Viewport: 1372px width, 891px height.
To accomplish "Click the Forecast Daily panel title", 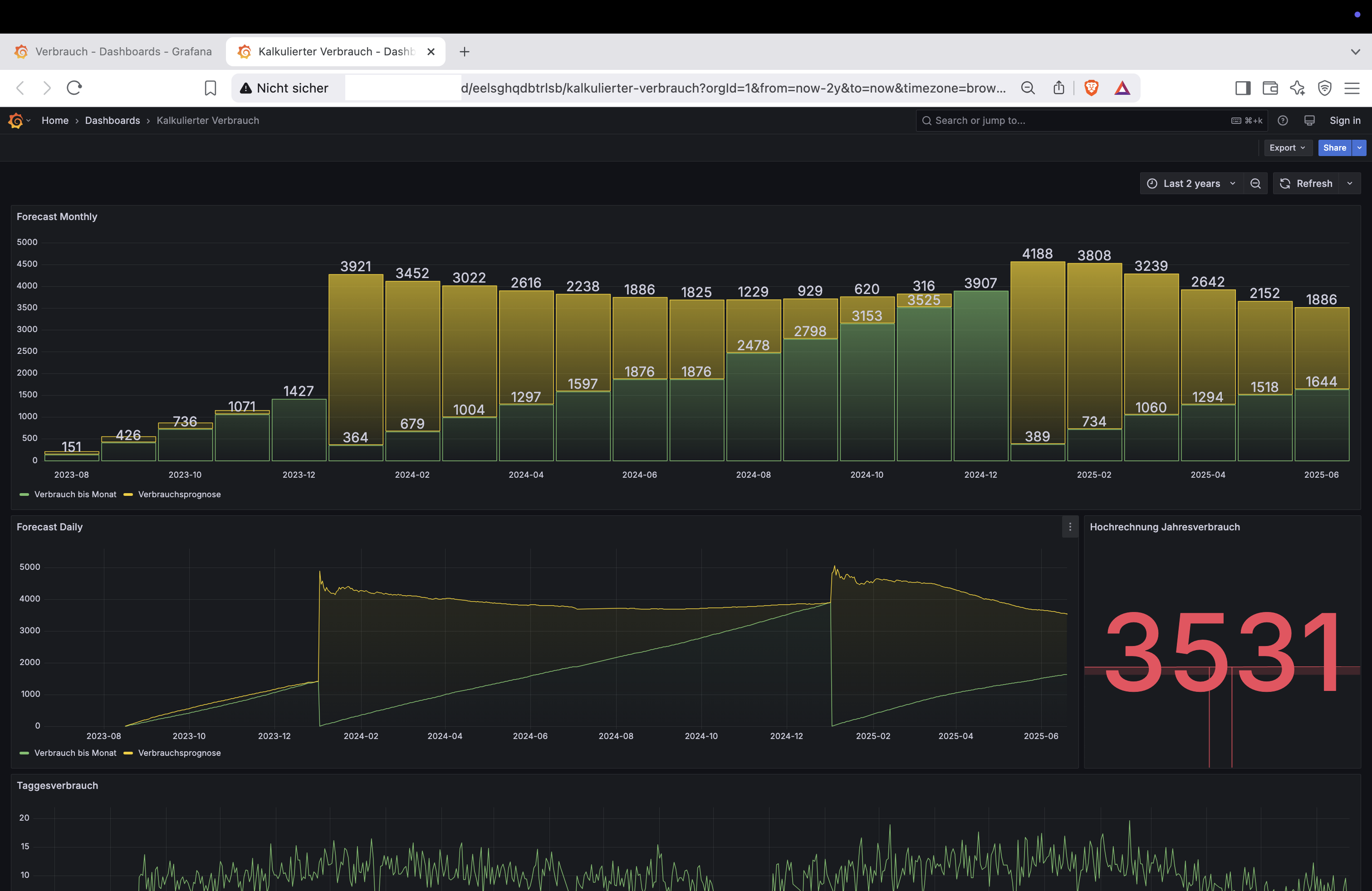I will pos(49,527).
